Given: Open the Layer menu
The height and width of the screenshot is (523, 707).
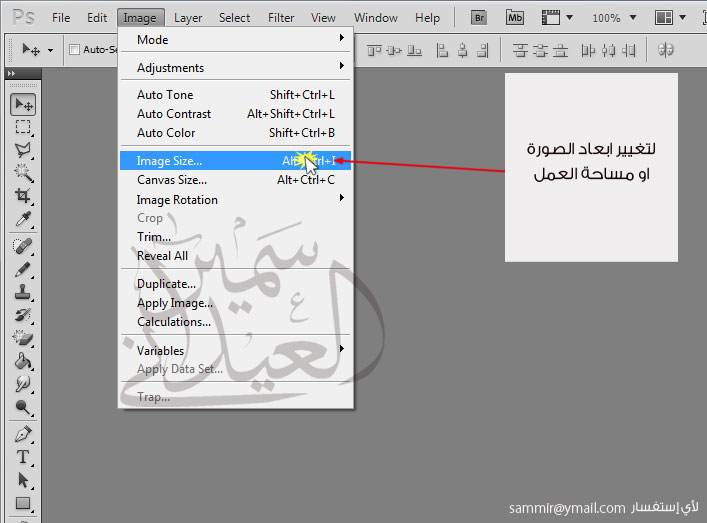Looking at the screenshot, I should (188, 18).
